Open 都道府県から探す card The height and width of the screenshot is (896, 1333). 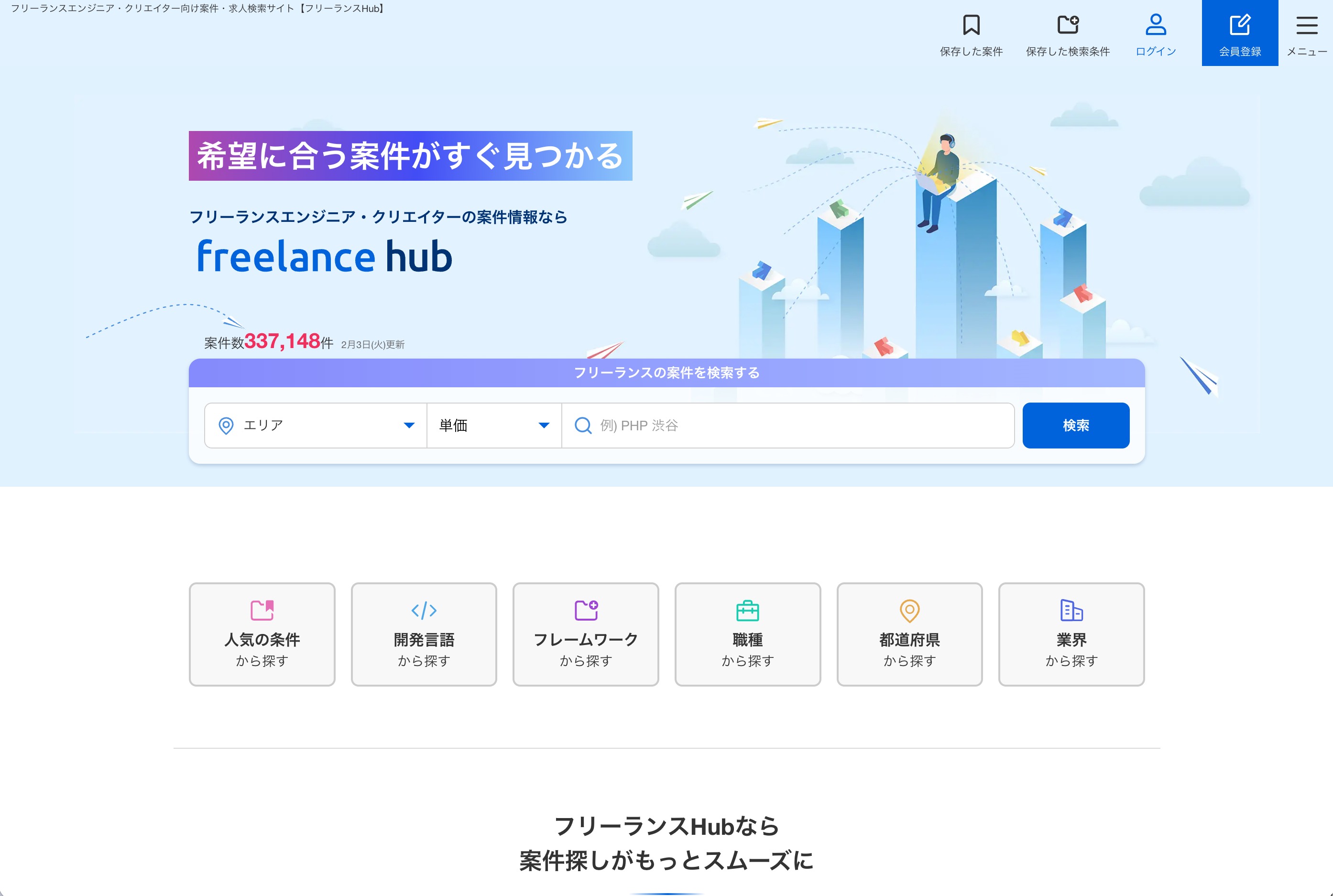tap(909, 634)
